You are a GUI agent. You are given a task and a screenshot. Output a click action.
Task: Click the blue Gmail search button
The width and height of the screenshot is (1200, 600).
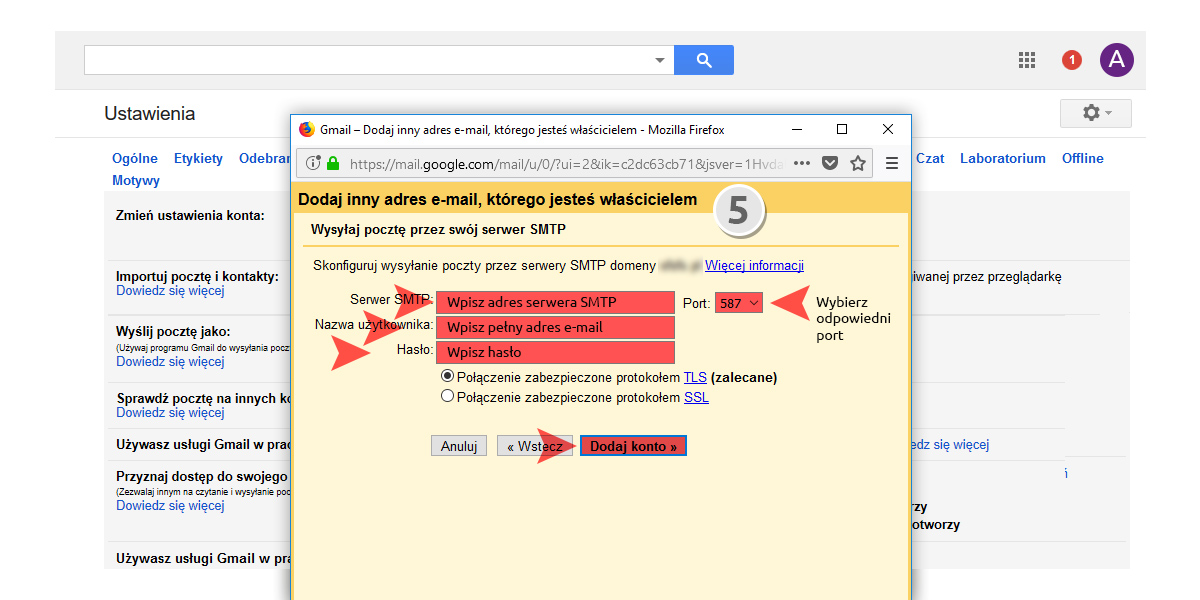pos(703,60)
